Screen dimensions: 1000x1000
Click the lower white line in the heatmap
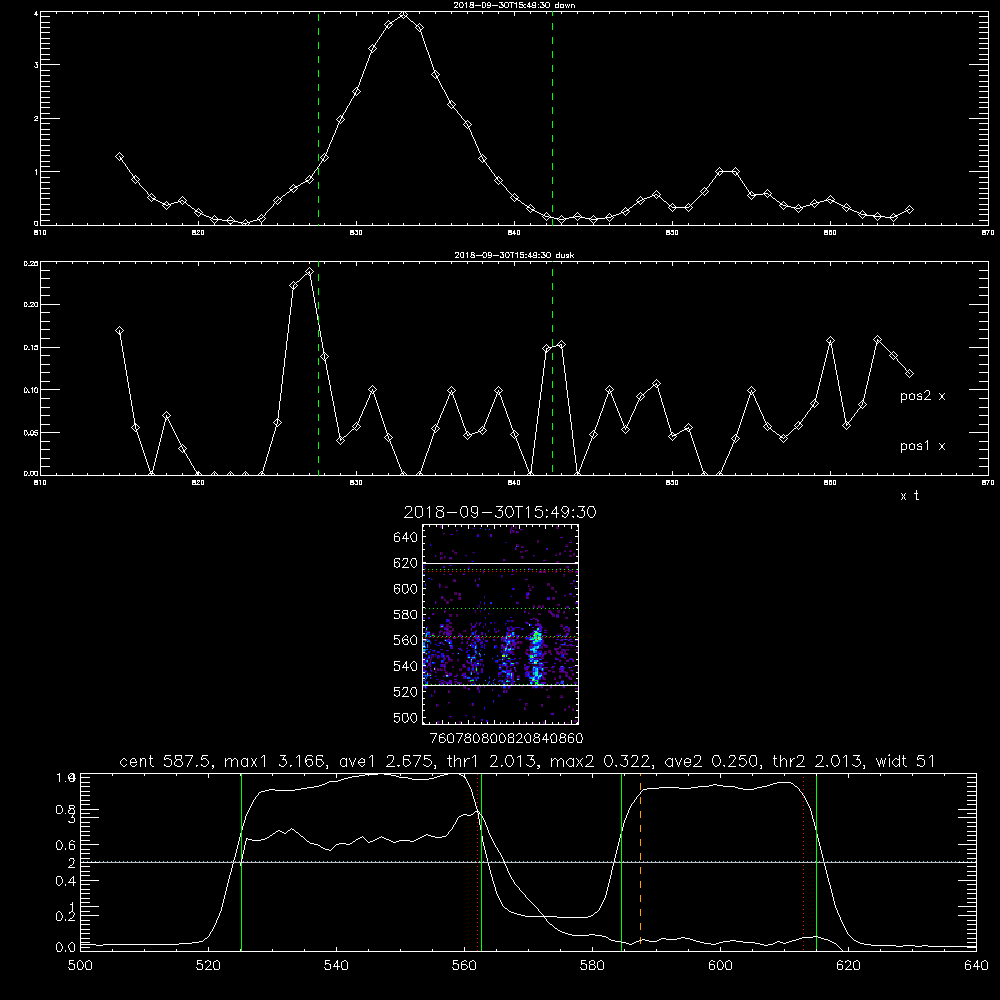pyautogui.click(x=501, y=686)
